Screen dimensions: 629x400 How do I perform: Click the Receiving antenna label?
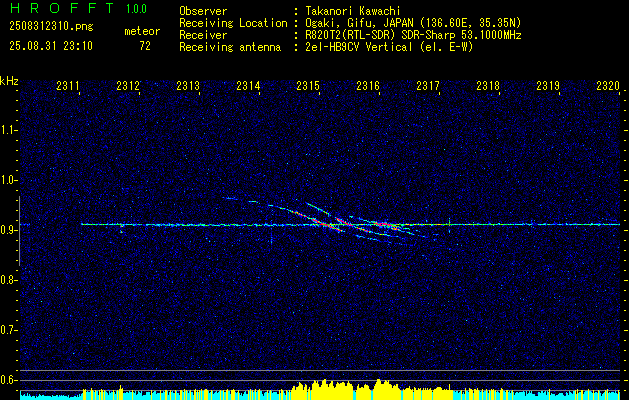[x=230, y=47]
